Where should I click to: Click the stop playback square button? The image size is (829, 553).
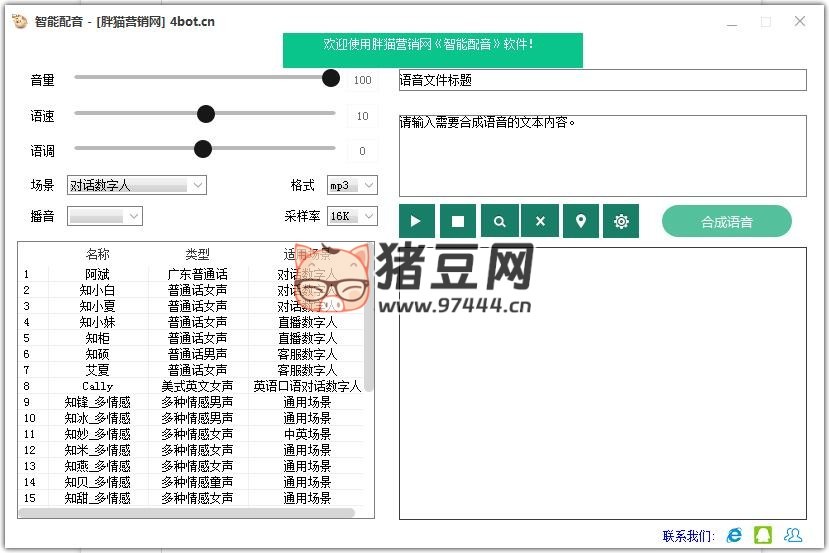[x=458, y=221]
